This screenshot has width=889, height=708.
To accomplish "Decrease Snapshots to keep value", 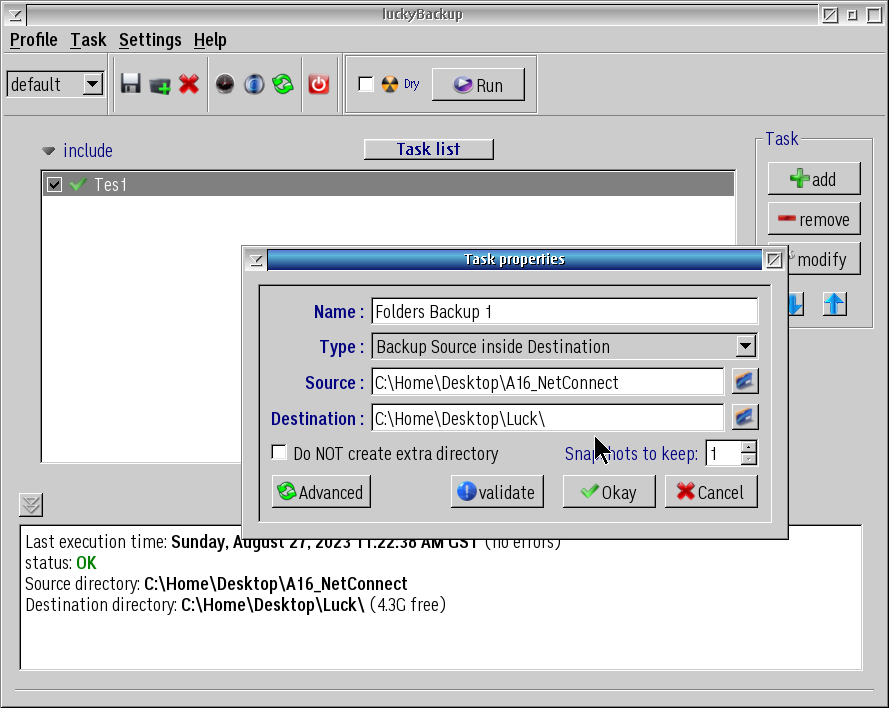I will (x=749, y=459).
